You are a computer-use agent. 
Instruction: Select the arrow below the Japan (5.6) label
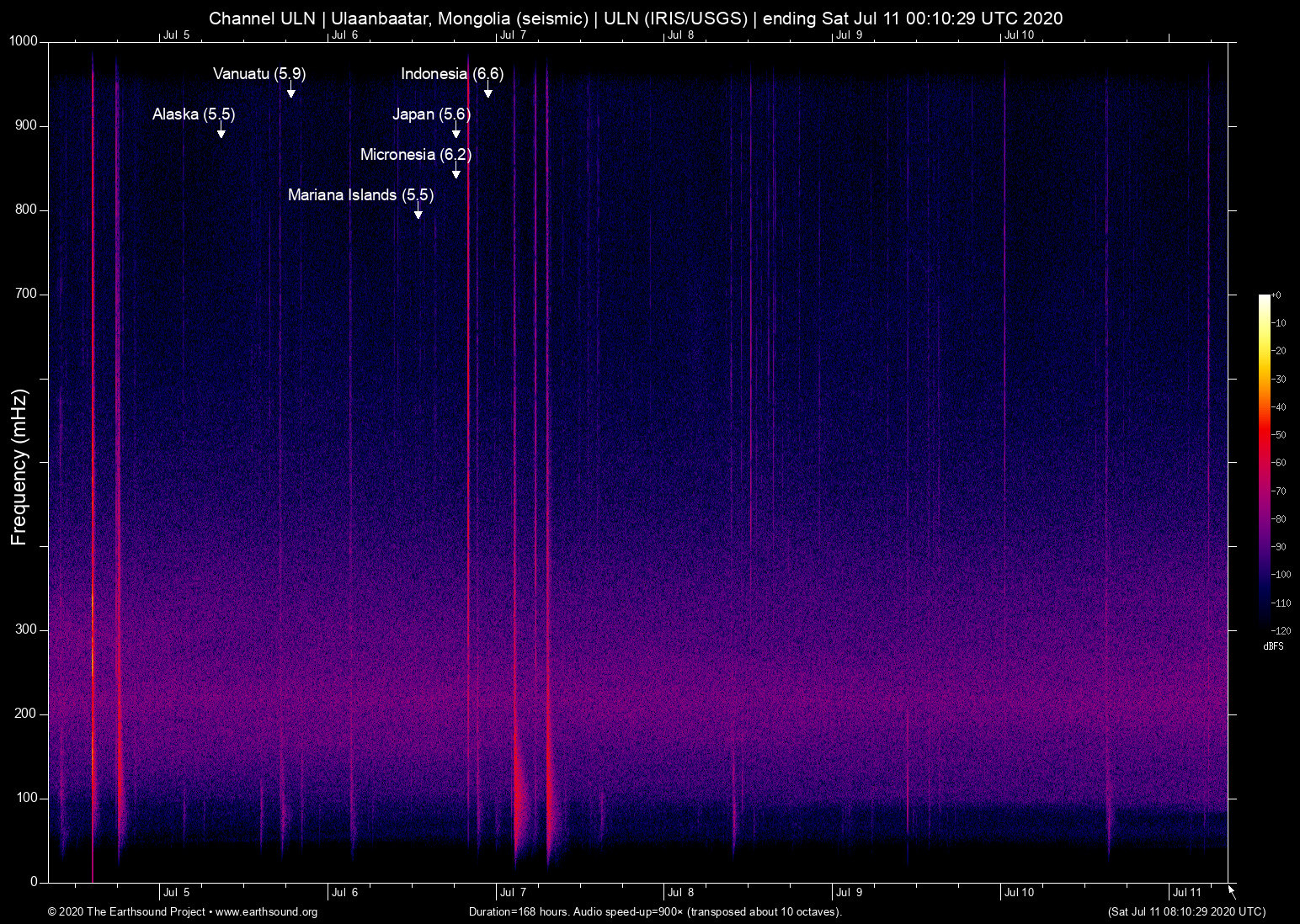456,130
